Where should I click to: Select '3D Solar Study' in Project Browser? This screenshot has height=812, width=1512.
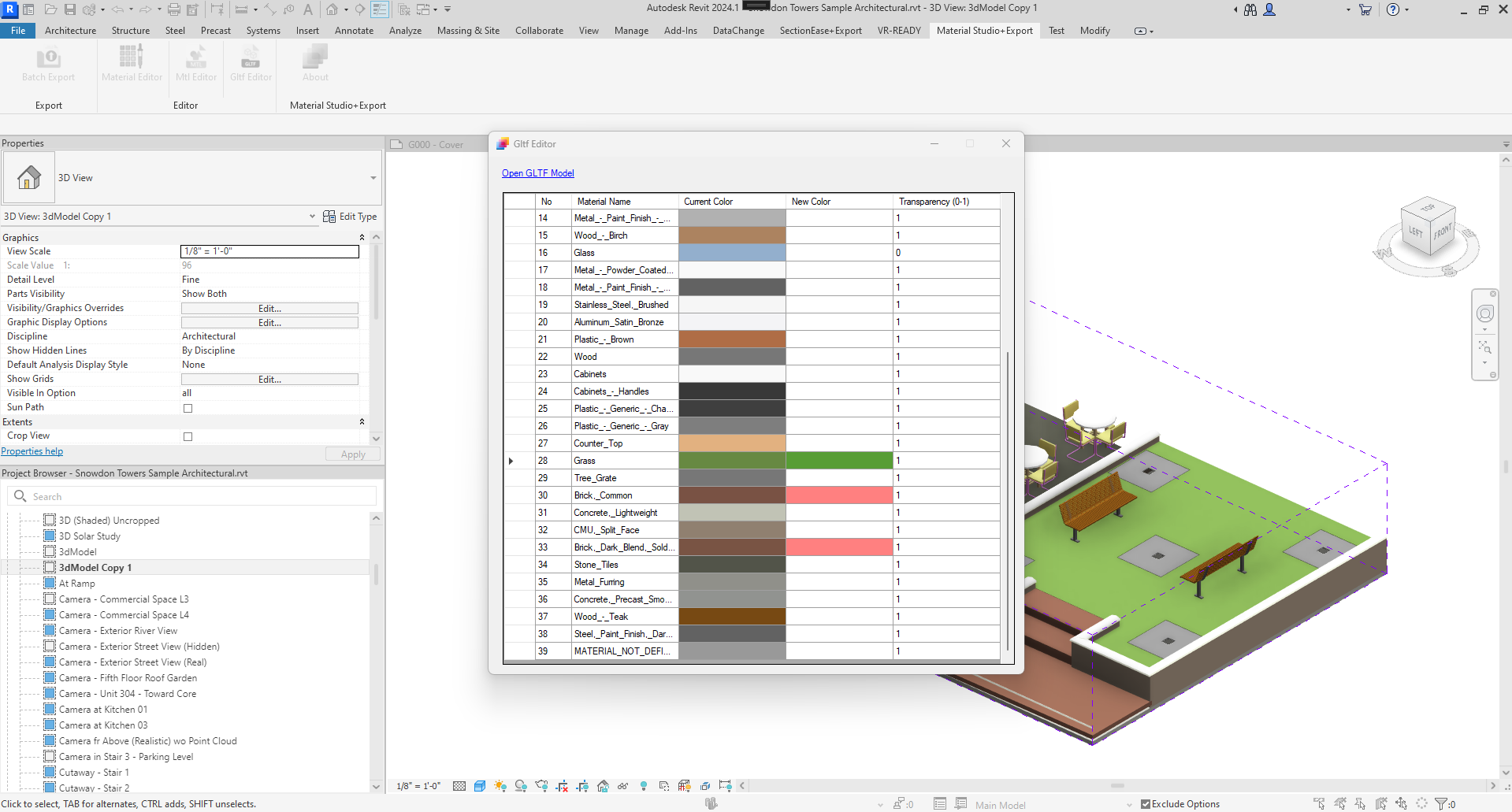click(89, 536)
